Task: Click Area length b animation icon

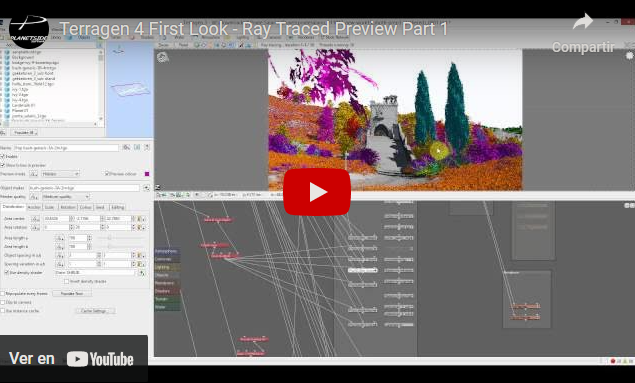Action: [x=60, y=247]
